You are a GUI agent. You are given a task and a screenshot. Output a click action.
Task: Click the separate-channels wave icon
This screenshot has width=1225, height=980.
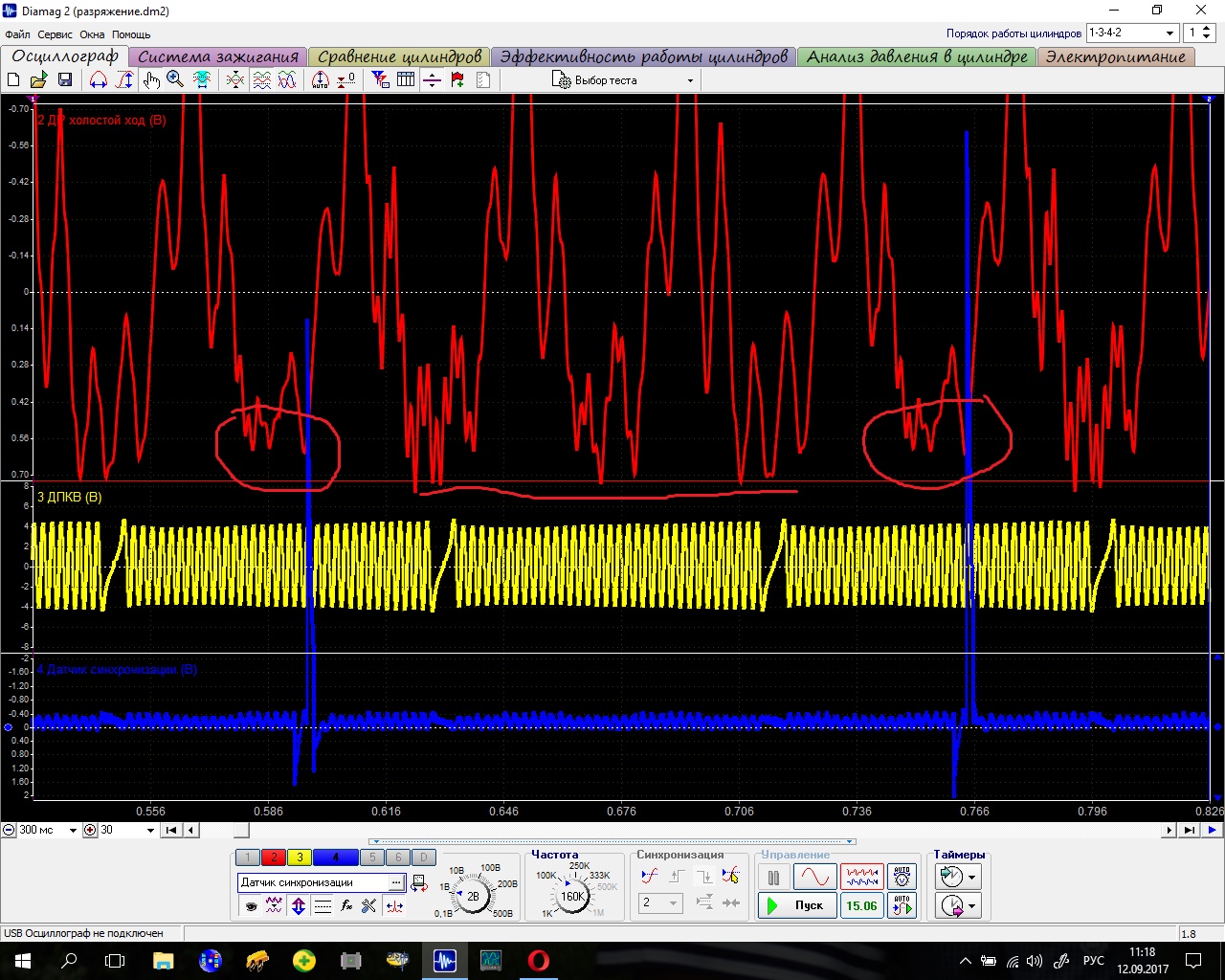click(261, 79)
